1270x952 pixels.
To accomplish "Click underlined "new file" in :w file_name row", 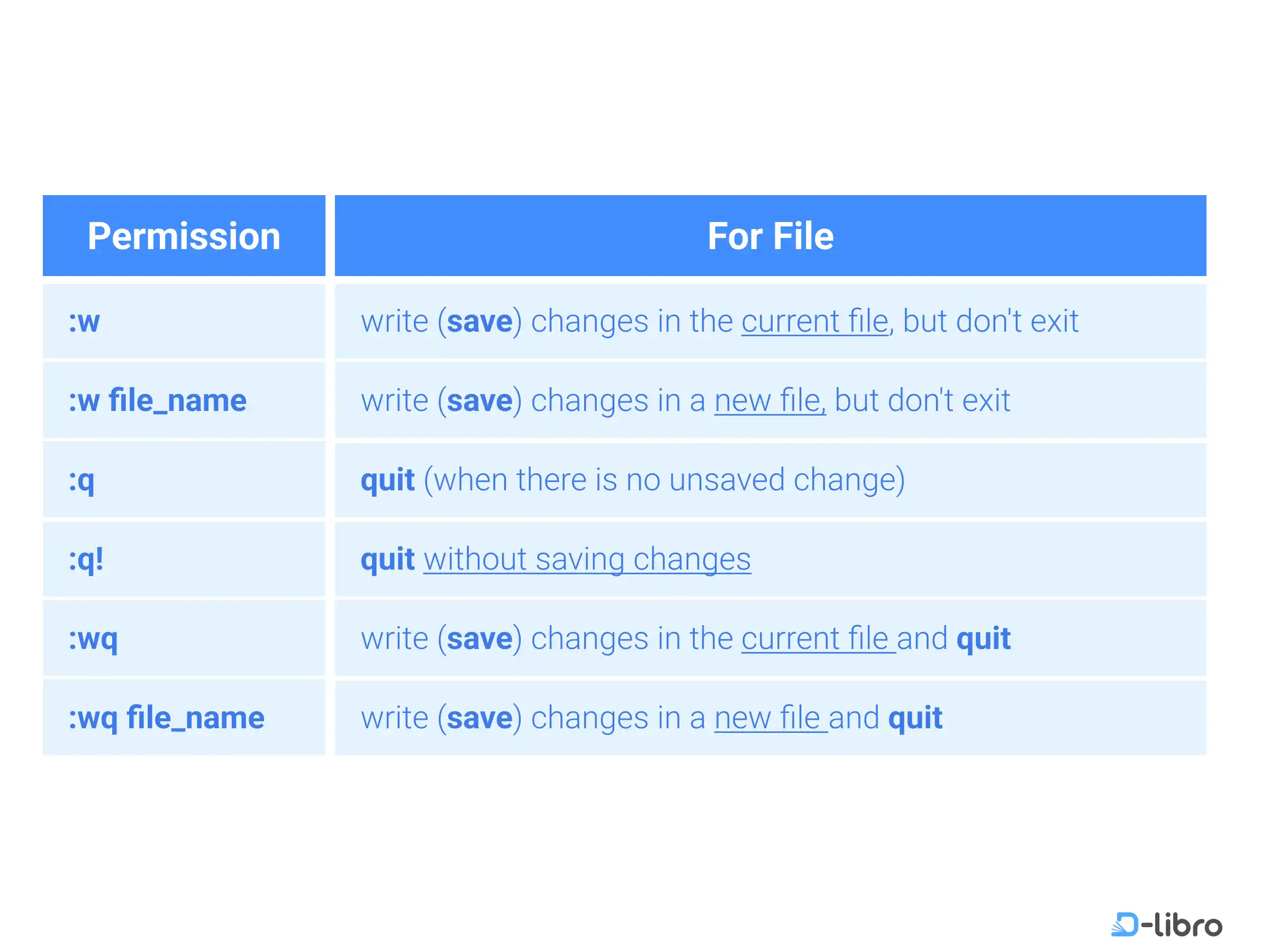I will point(769,400).
